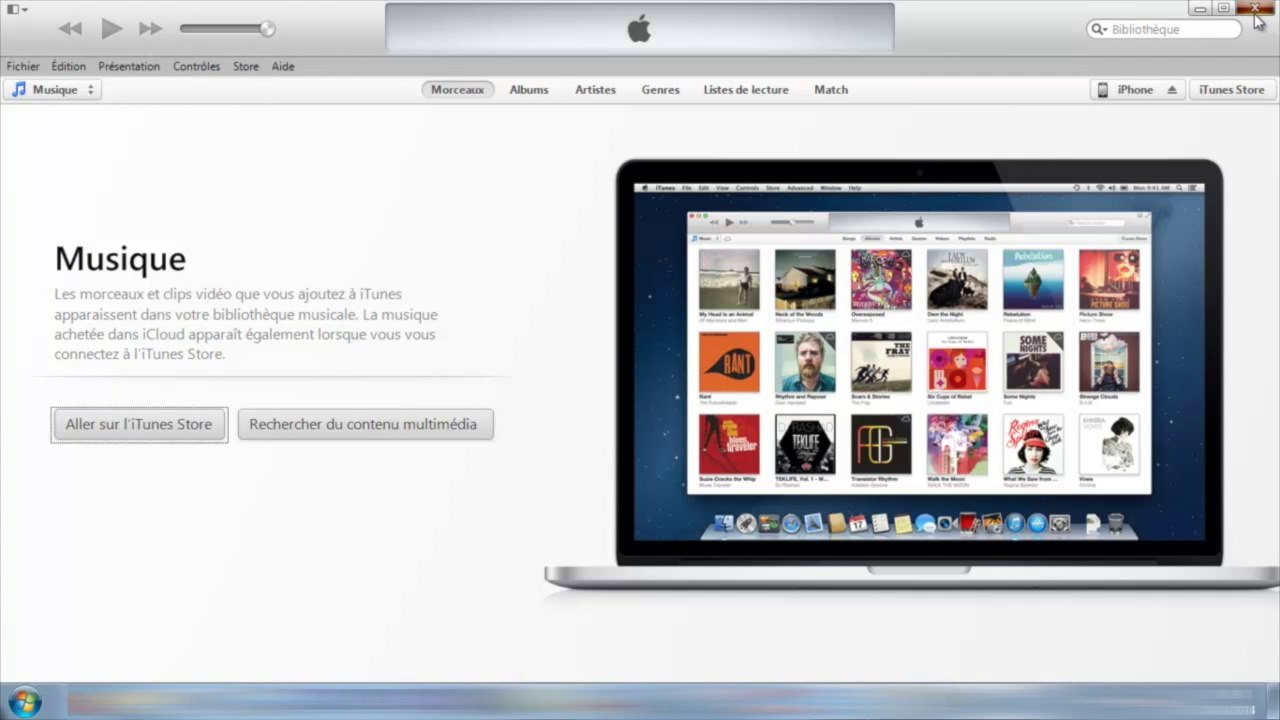Open the iTunes window menu in the top-left corner

pyautogui.click(x=17, y=9)
